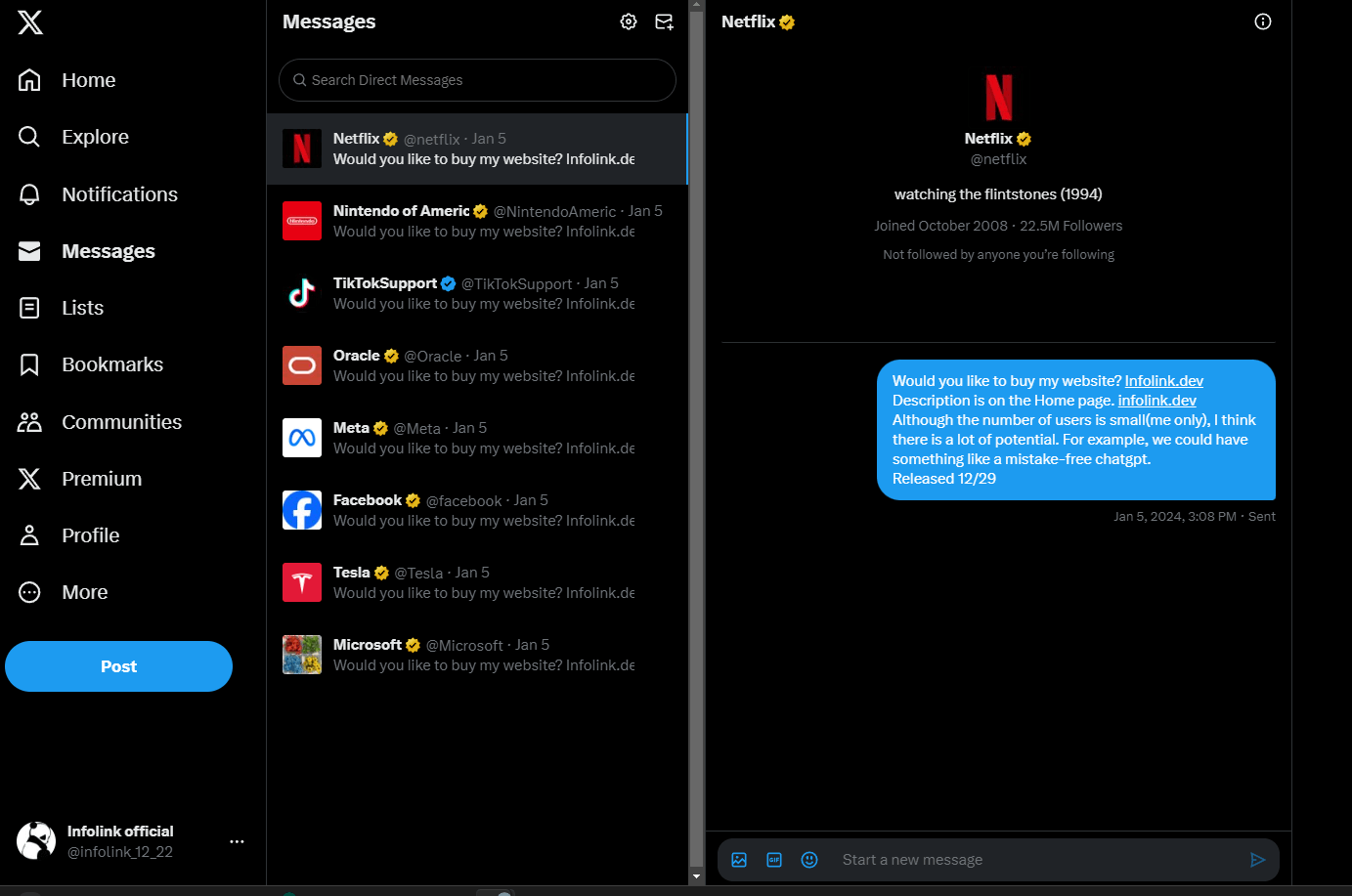The image size is (1352, 896).
Task: Open the Nintendo of America conversation
Action: click(x=477, y=221)
